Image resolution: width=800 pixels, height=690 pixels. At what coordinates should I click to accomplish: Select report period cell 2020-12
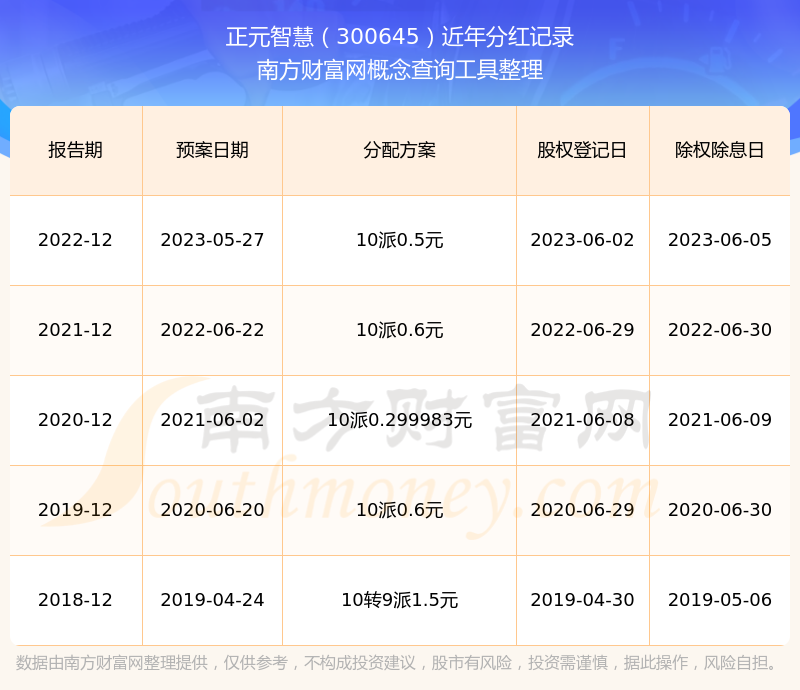[x=76, y=420]
